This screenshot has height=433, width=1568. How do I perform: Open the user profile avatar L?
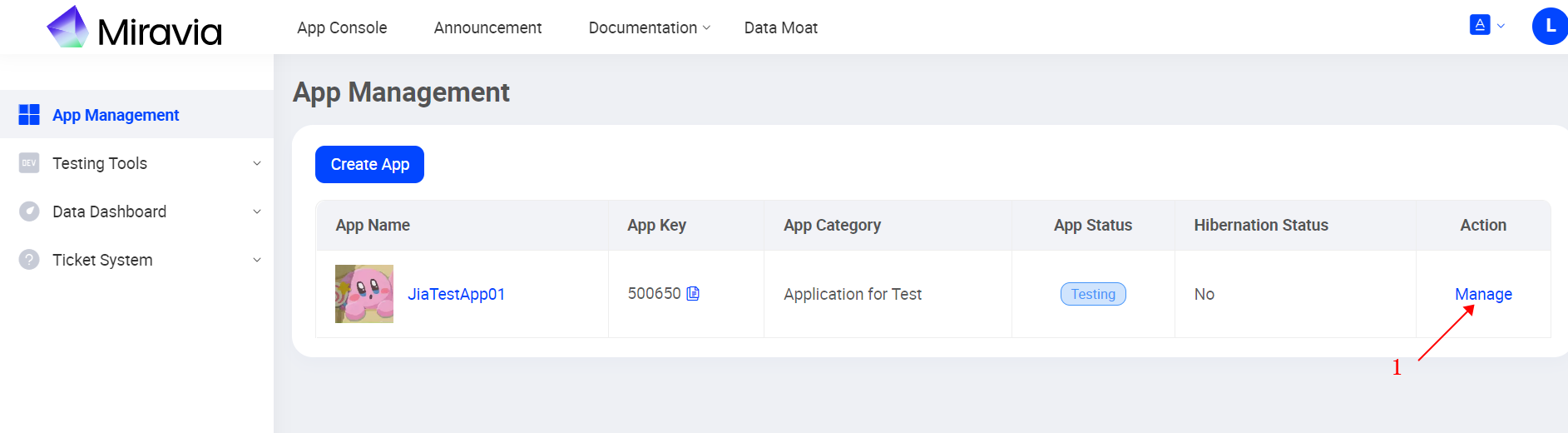1549,27
